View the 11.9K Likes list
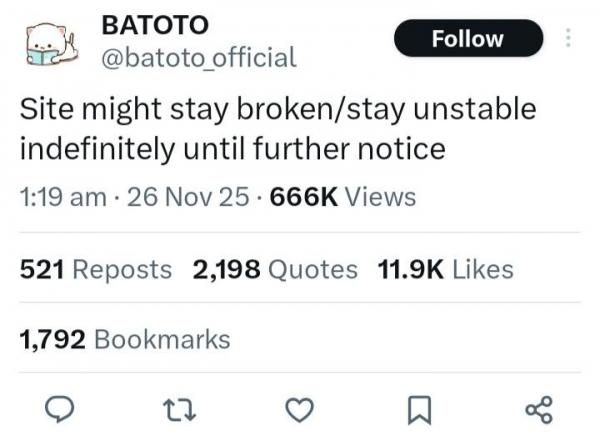The width and height of the screenshot is (600, 446). tap(445, 270)
